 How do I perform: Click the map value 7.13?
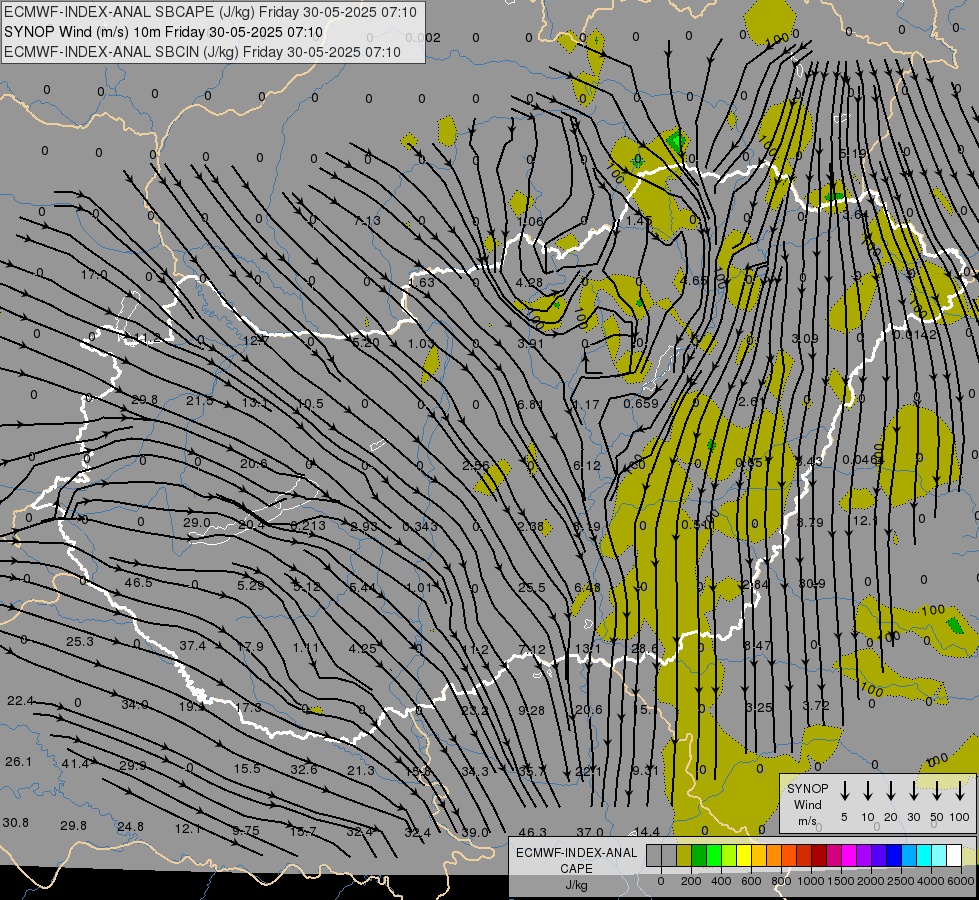click(367, 220)
